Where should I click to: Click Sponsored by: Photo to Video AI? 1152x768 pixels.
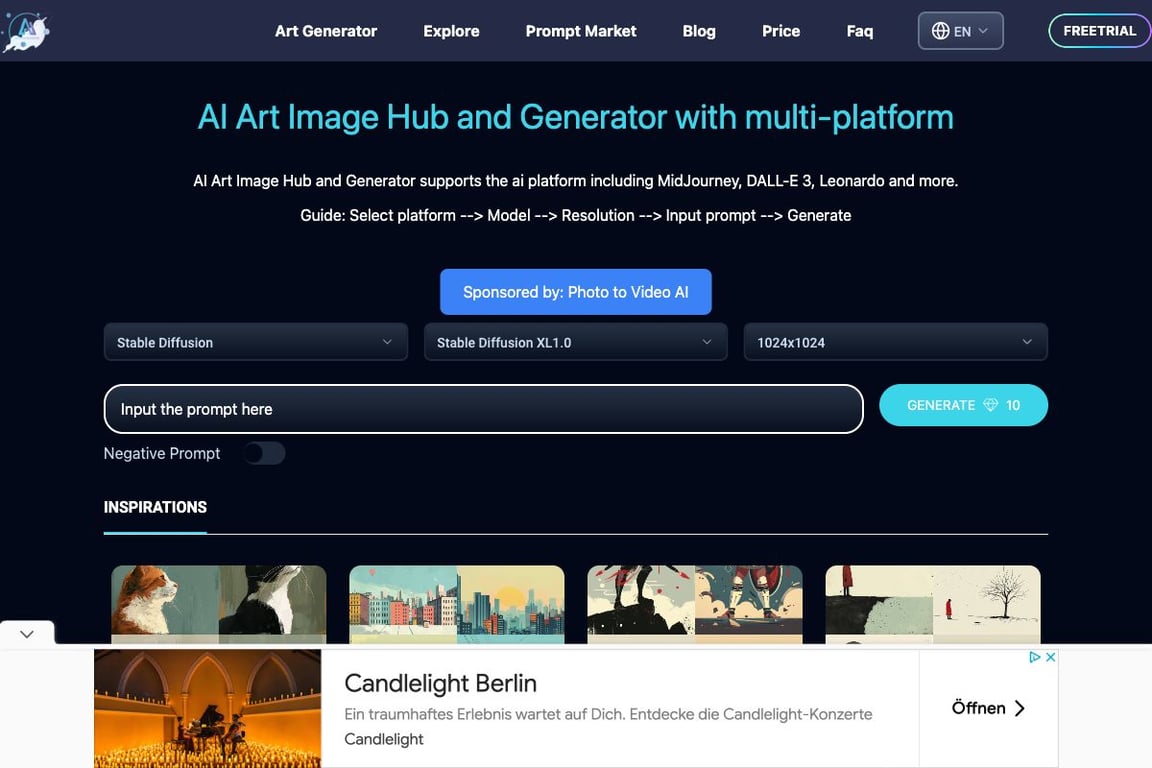[x=575, y=292]
